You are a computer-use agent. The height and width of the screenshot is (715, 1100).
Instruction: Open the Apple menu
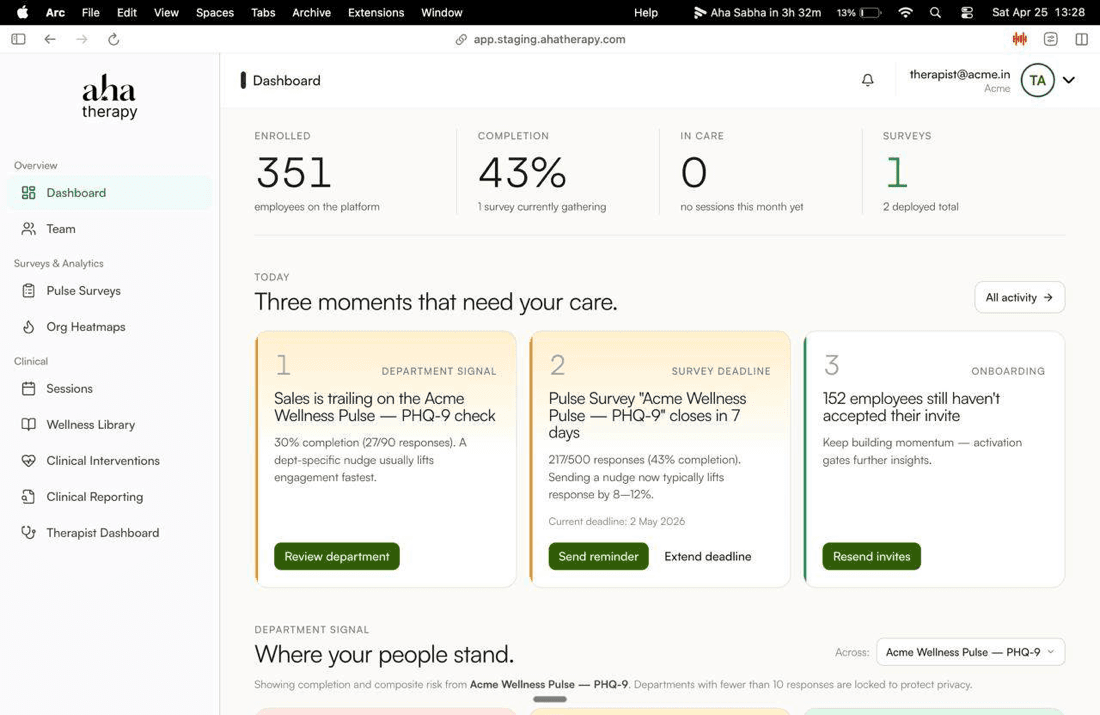pyautogui.click(x=22, y=12)
